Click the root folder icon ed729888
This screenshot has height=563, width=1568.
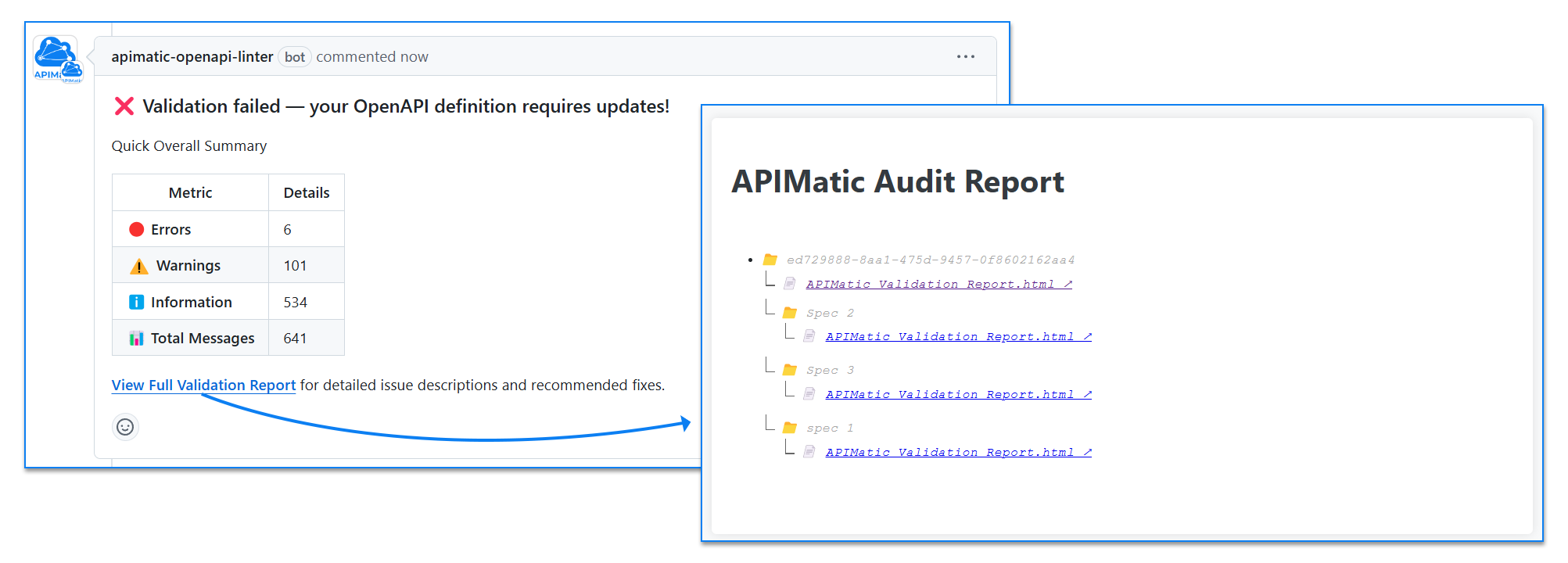point(770,260)
